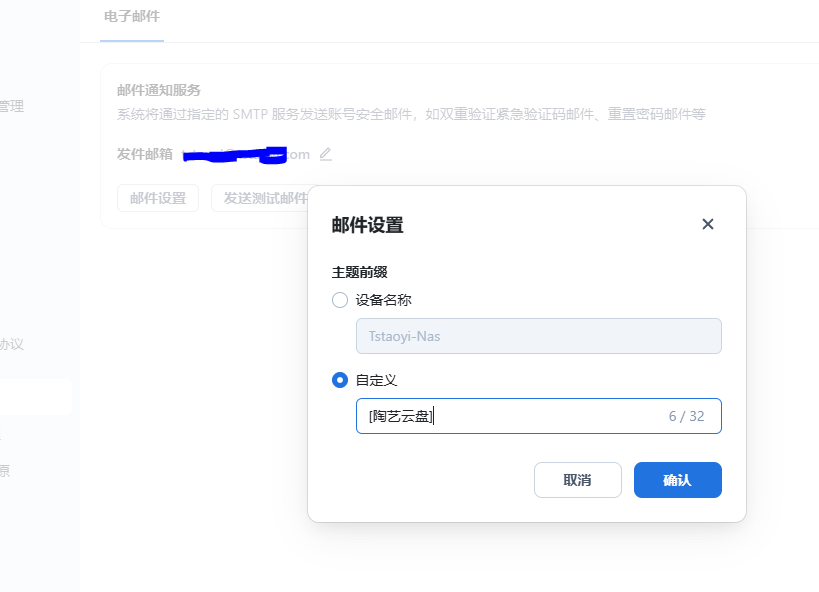Viewport: 819px width, 592px height.
Task: Click the 主题前缀 label
Action: 359,272
